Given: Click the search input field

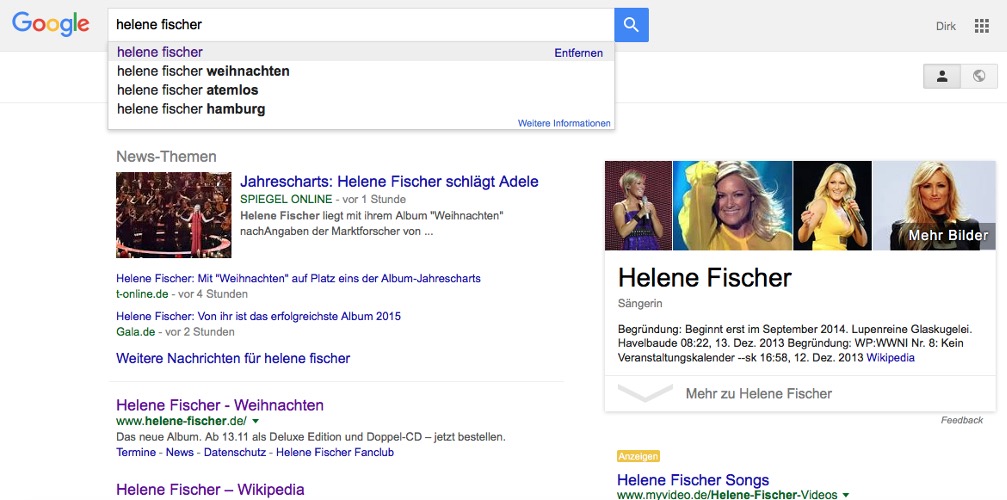Looking at the screenshot, I should click(x=361, y=25).
